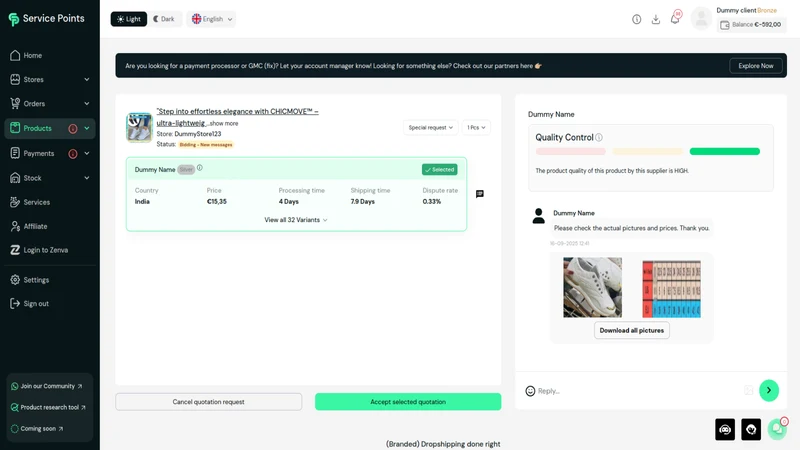Image resolution: width=800 pixels, height=450 pixels.
Task: Click the supplier avatar in chat
Action: coord(538,216)
